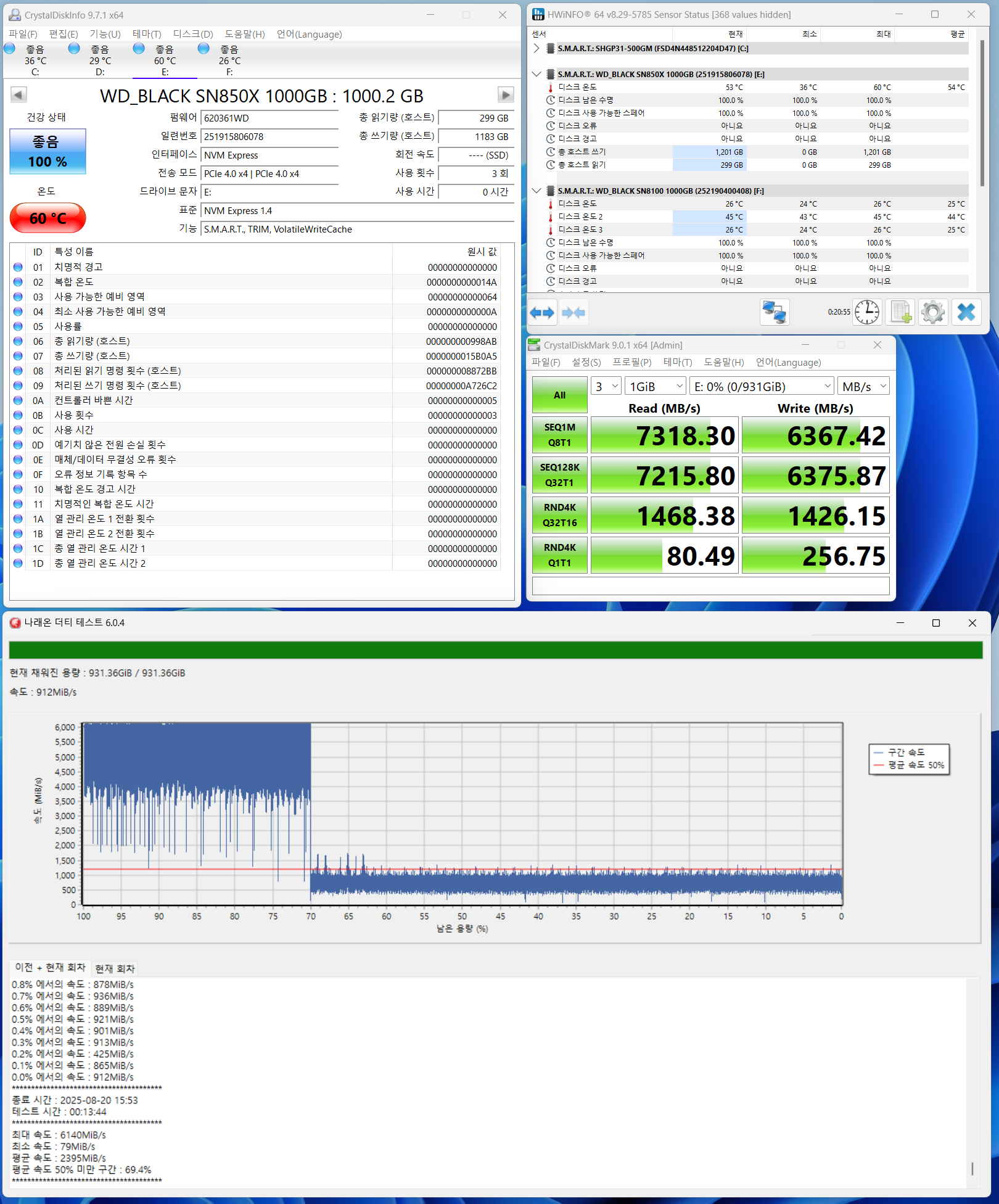Click 나래온 더티 테스트 title icon

[x=15, y=623]
